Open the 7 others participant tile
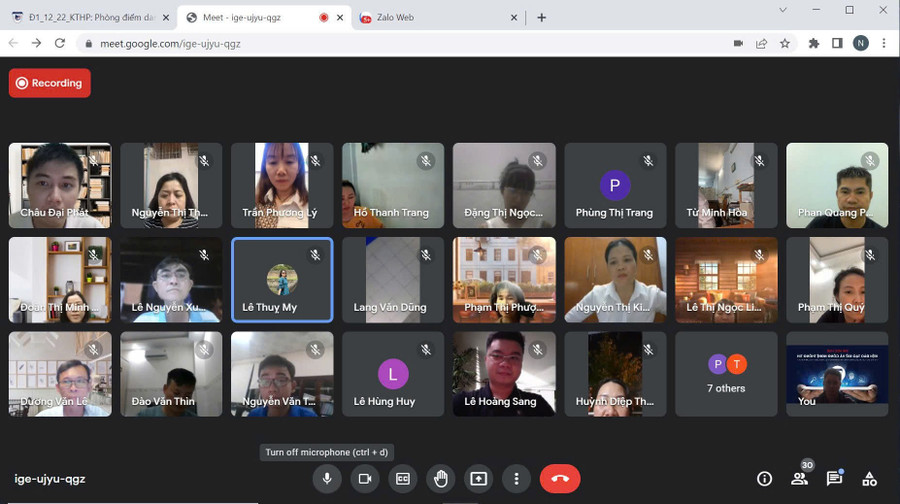This screenshot has width=900, height=504. pyautogui.click(x=726, y=374)
